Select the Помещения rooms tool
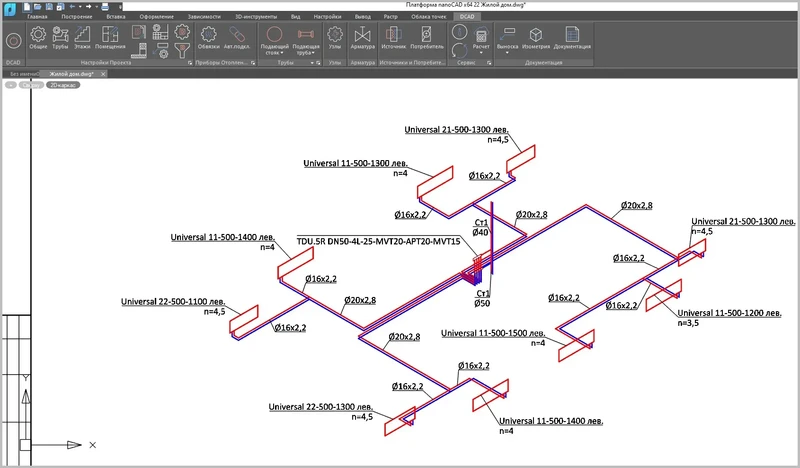The image size is (800, 468). (x=110, y=38)
